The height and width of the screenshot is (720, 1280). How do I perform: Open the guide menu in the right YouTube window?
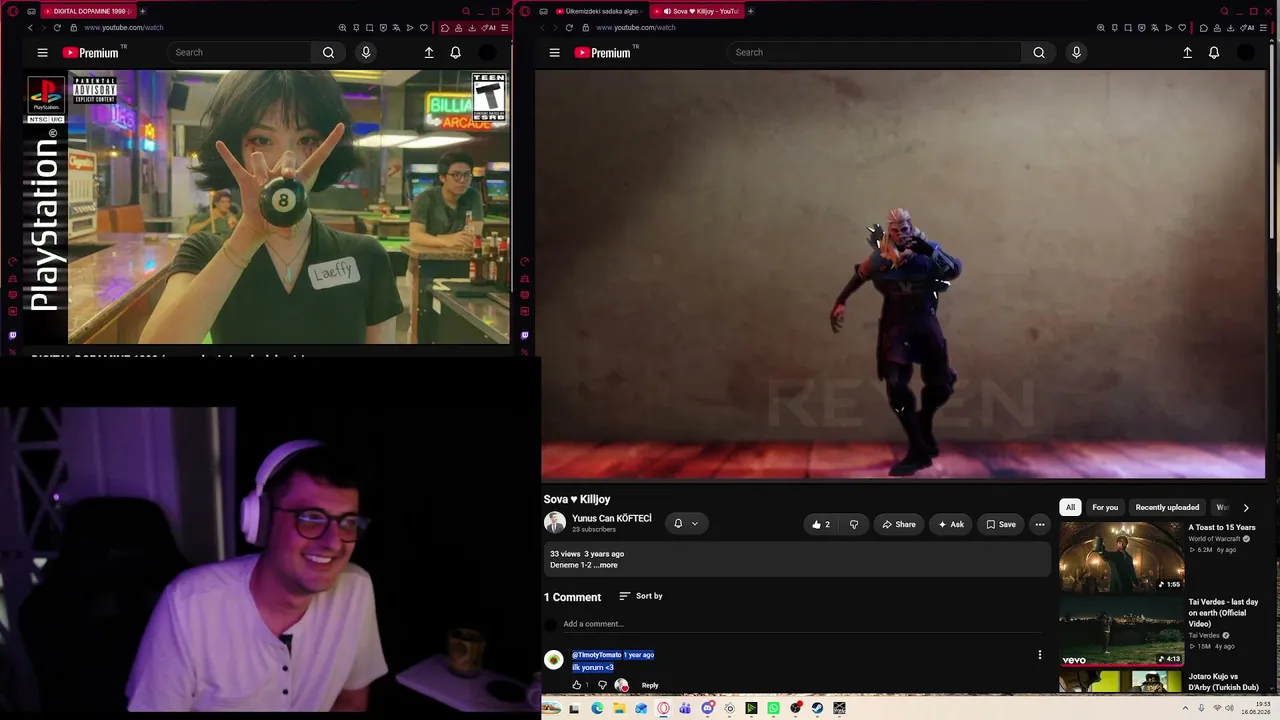pos(554,53)
